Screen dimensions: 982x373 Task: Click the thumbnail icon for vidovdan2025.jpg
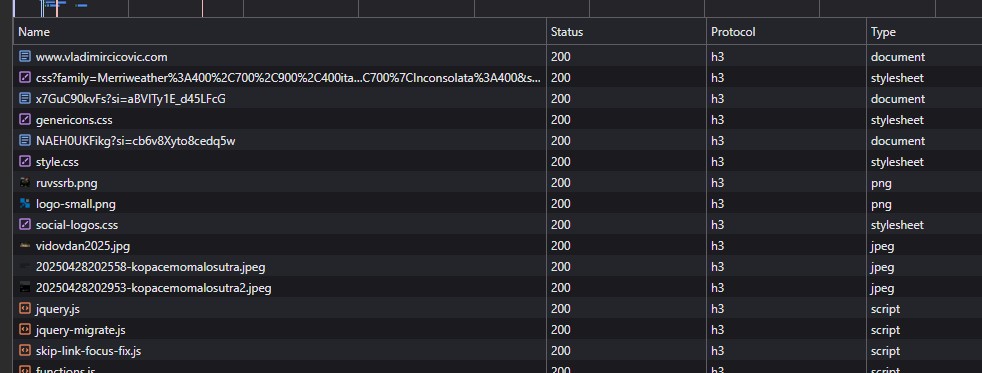click(x=25, y=246)
